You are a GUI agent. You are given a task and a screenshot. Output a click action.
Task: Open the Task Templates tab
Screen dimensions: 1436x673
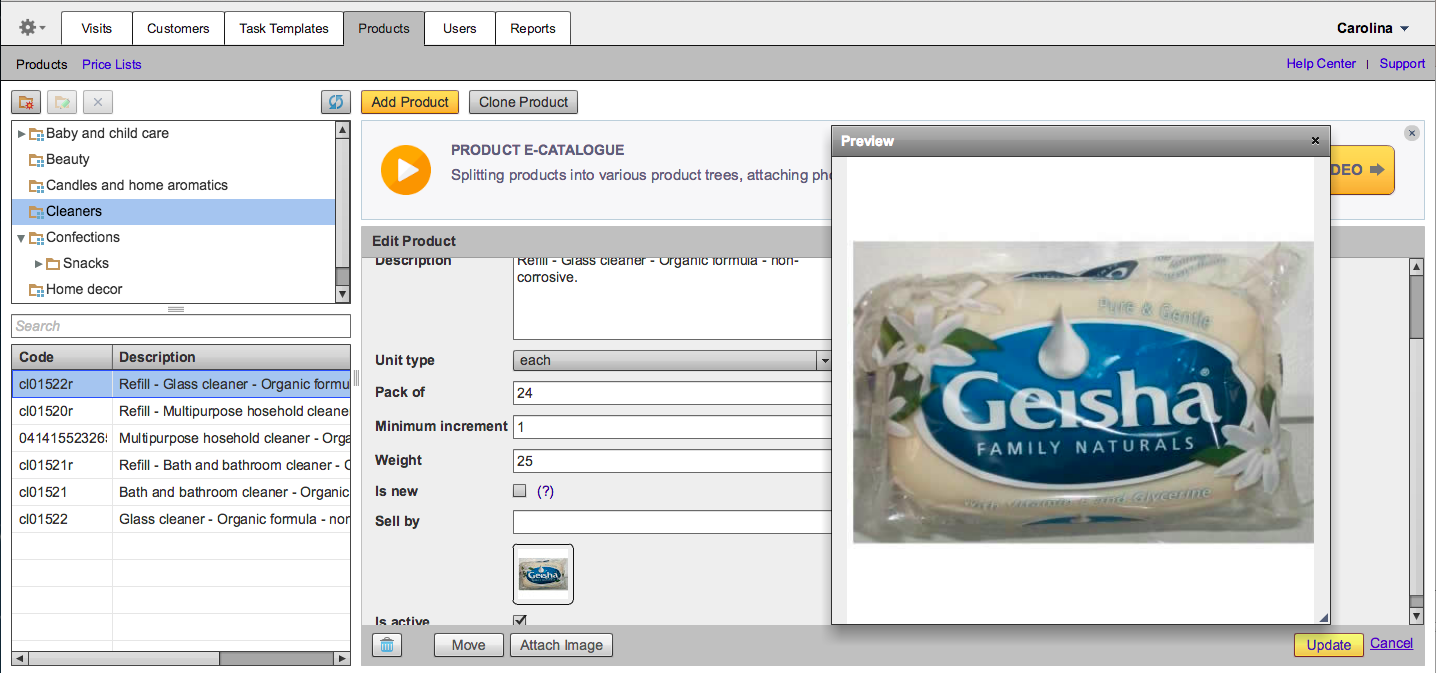(284, 28)
